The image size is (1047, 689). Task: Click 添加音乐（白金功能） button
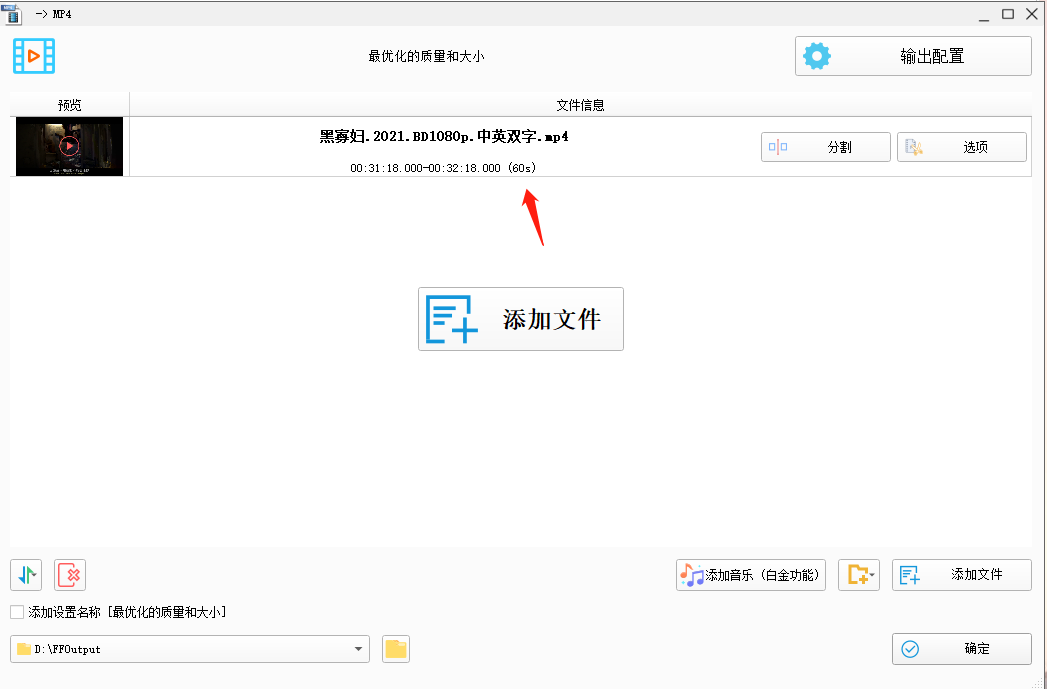pyautogui.click(x=751, y=575)
